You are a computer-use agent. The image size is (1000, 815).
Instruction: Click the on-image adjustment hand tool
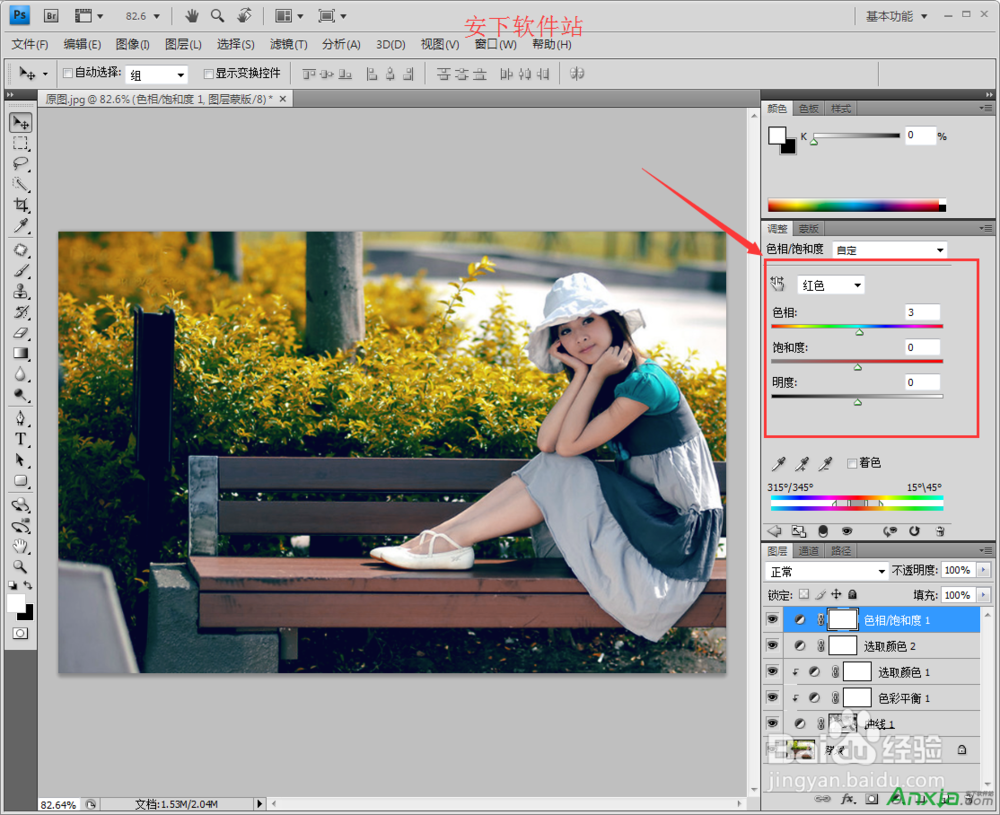pos(777,284)
